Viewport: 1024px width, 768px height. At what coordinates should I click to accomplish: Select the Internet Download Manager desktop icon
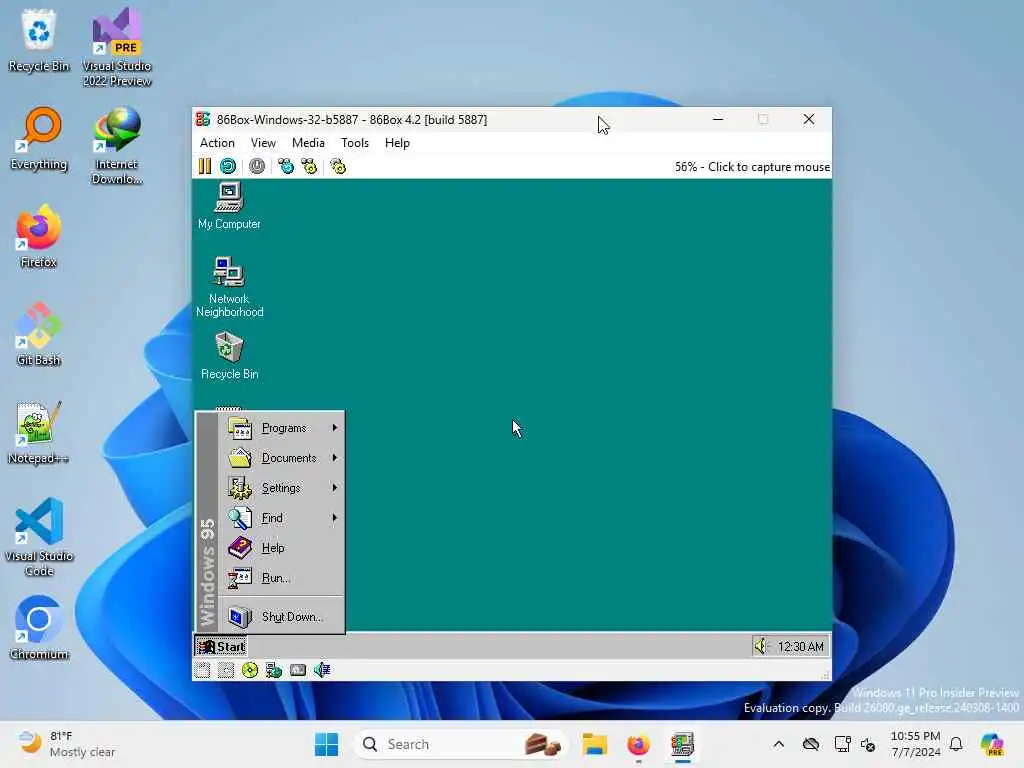click(x=117, y=146)
